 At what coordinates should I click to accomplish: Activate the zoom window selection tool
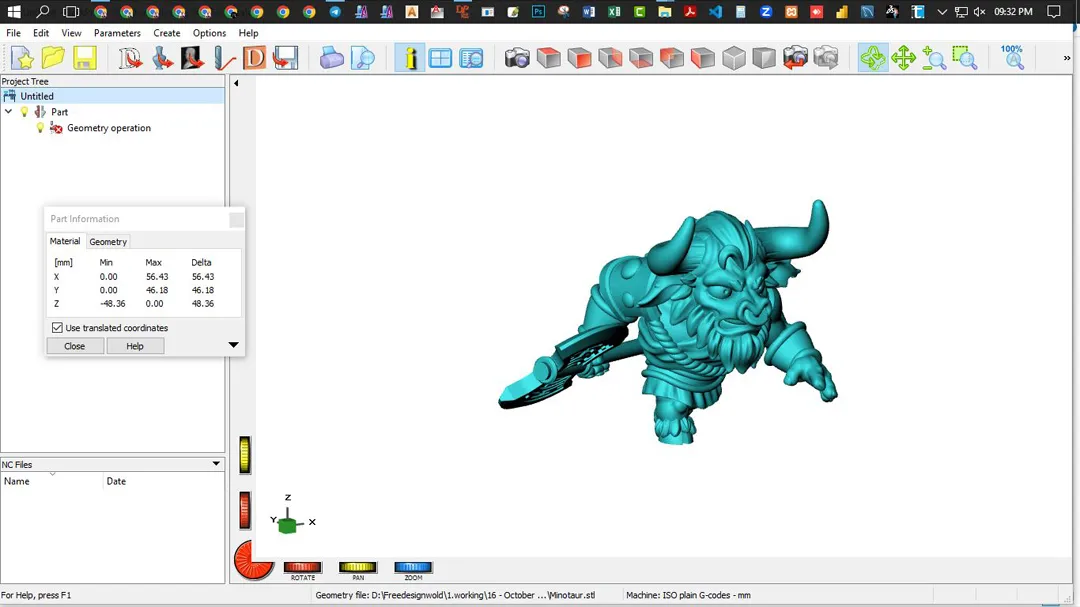pyautogui.click(x=965, y=59)
